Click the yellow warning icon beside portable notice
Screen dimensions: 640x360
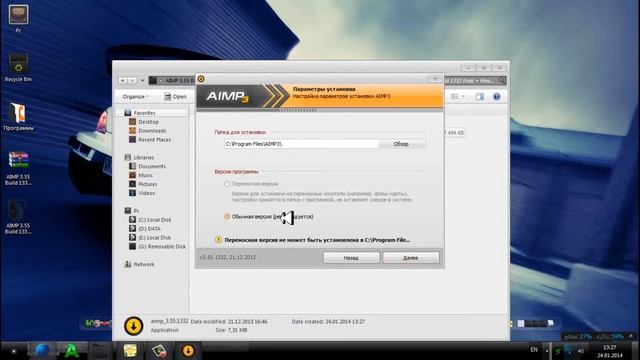(218, 240)
